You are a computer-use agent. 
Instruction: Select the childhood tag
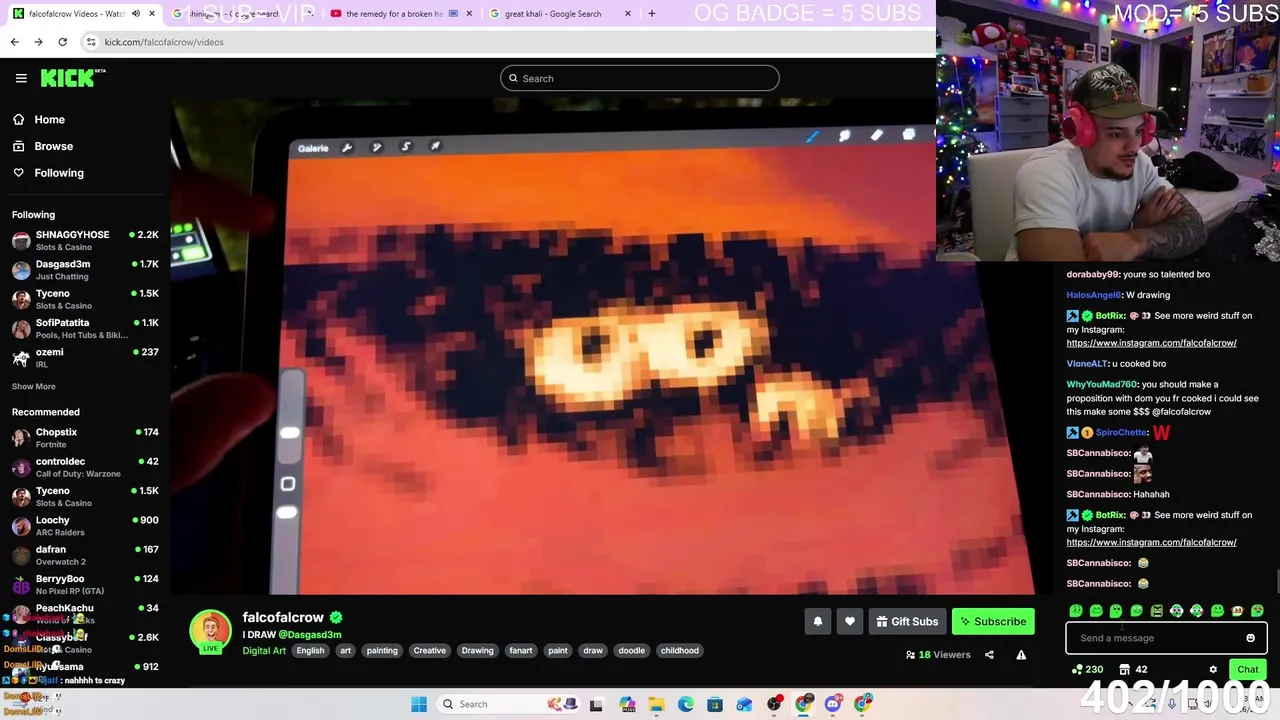(679, 651)
